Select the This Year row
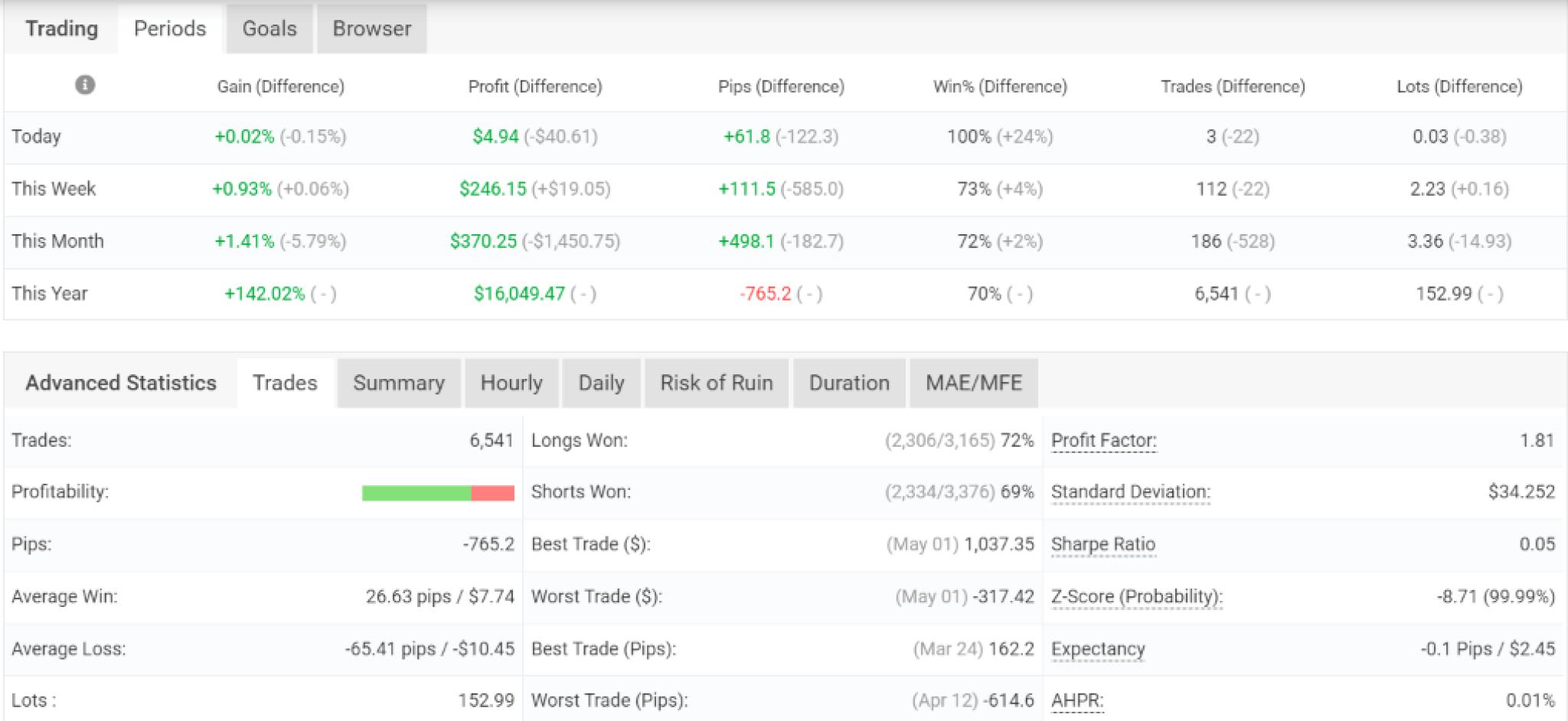 [785, 294]
